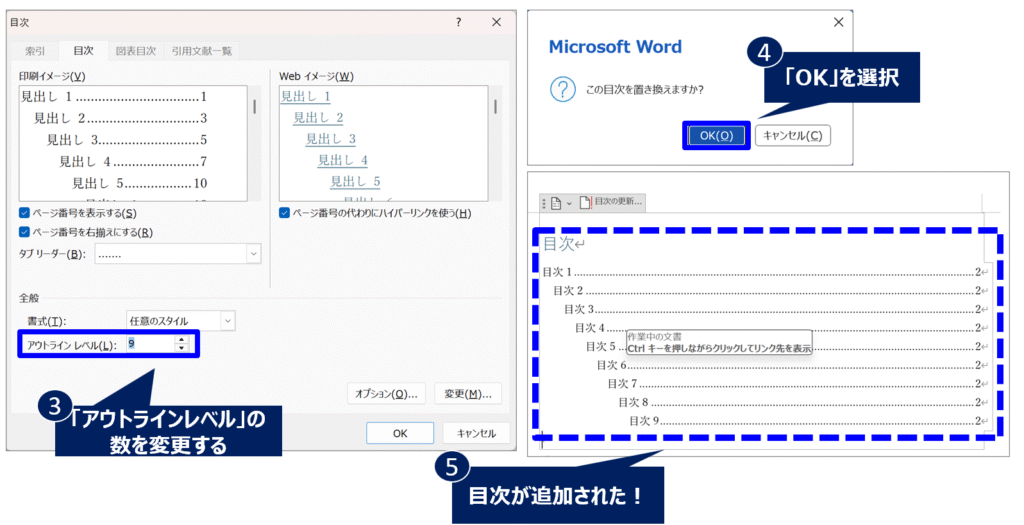
Task: Click the TOC handle grip dots
Action: (x=544, y=204)
